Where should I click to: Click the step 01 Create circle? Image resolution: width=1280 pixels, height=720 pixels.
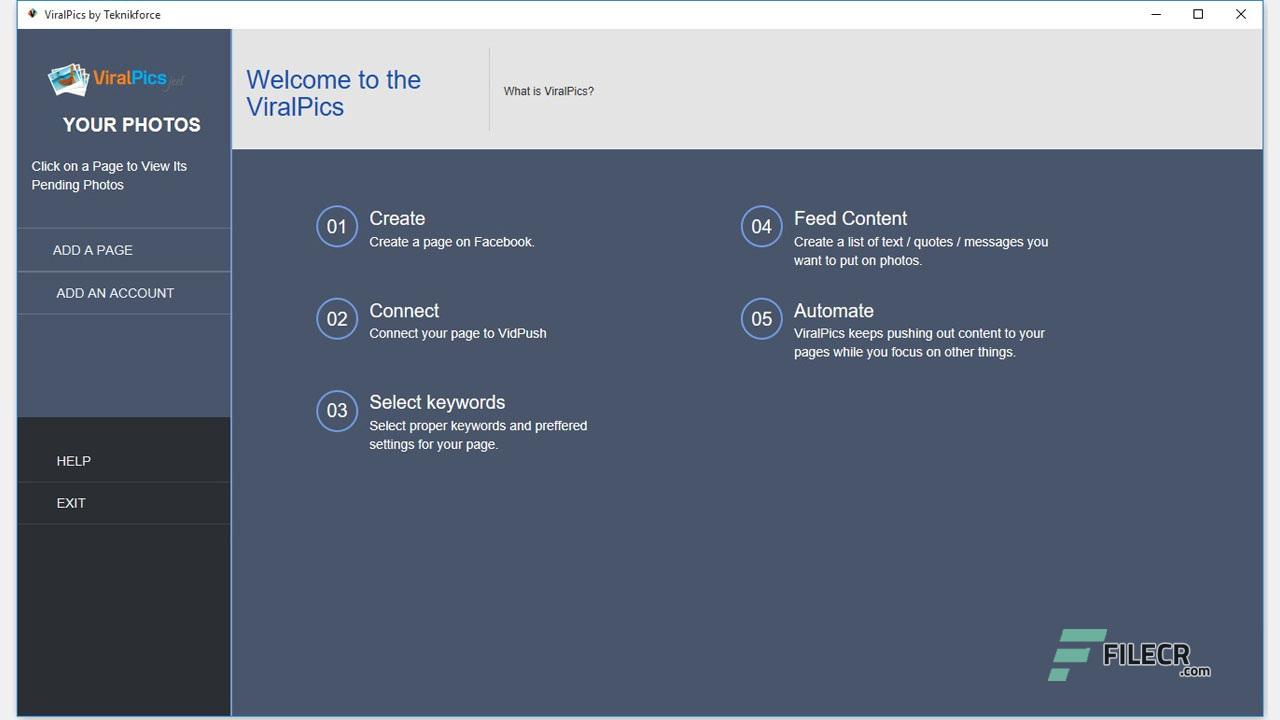coord(337,226)
